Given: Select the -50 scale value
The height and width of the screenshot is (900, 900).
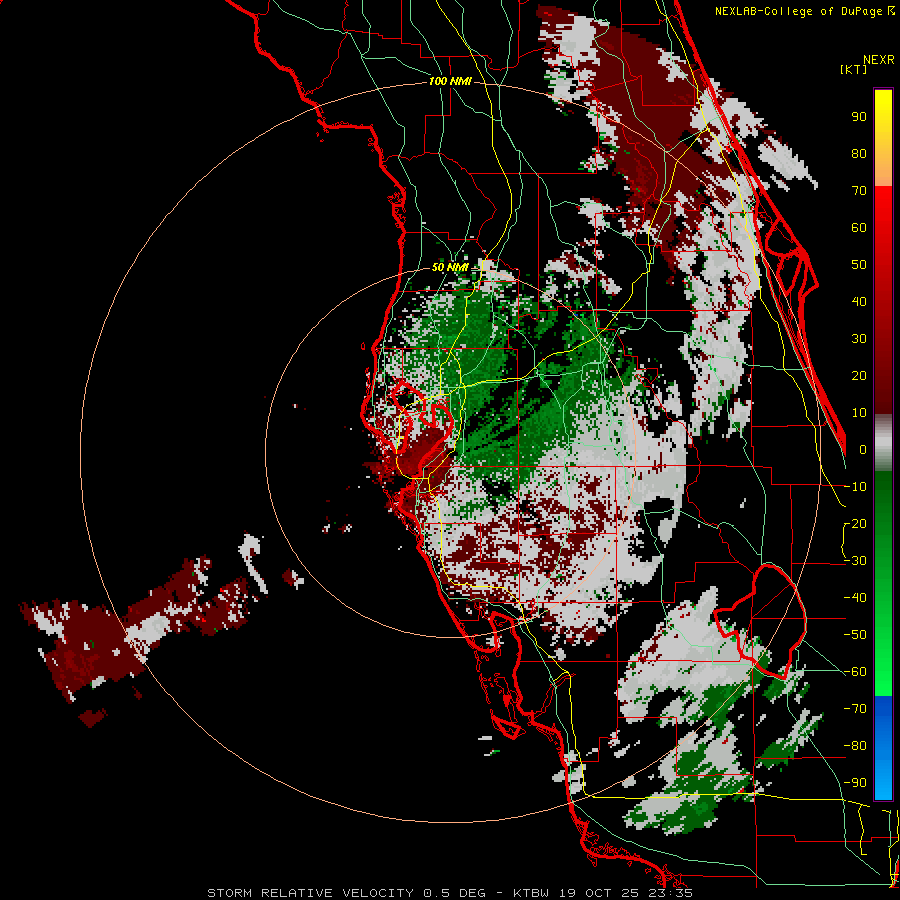Looking at the screenshot, I should (855, 635).
